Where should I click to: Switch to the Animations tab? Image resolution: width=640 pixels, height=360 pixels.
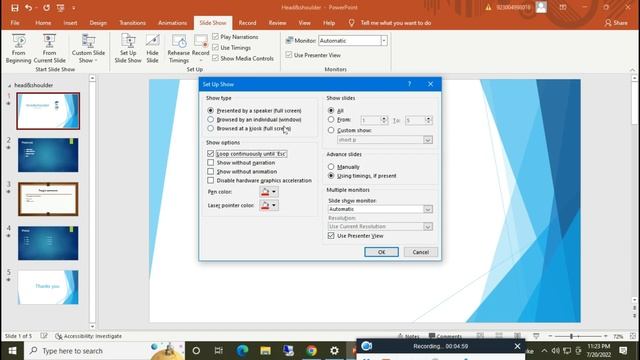coord(172,23)
